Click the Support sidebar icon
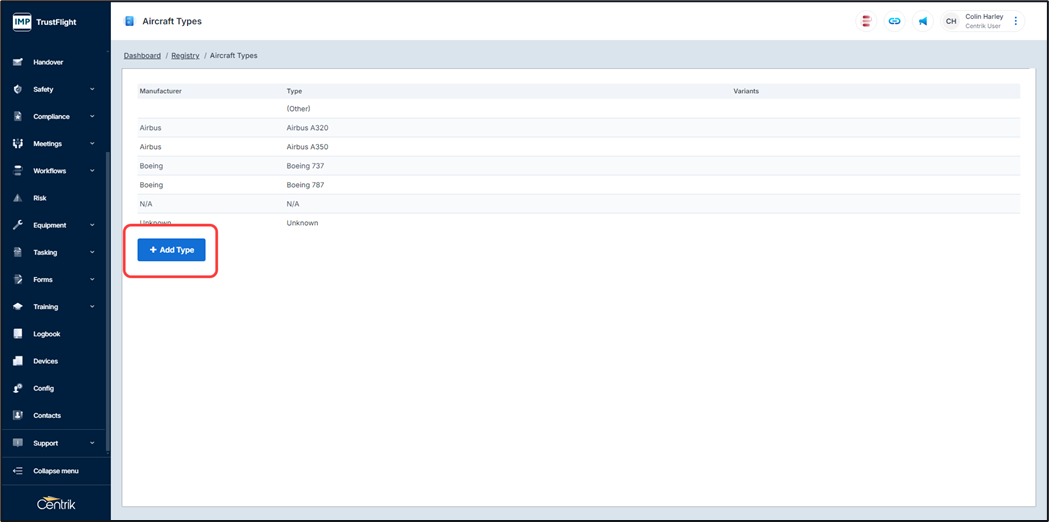 (18, 443)
